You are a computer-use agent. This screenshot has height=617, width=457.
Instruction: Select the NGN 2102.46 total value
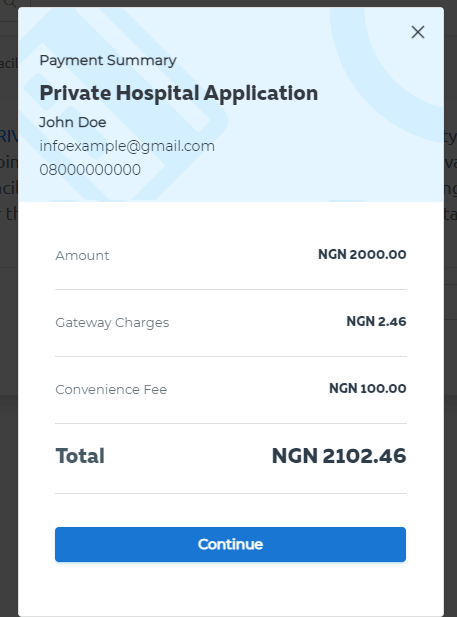pos(339,456)
